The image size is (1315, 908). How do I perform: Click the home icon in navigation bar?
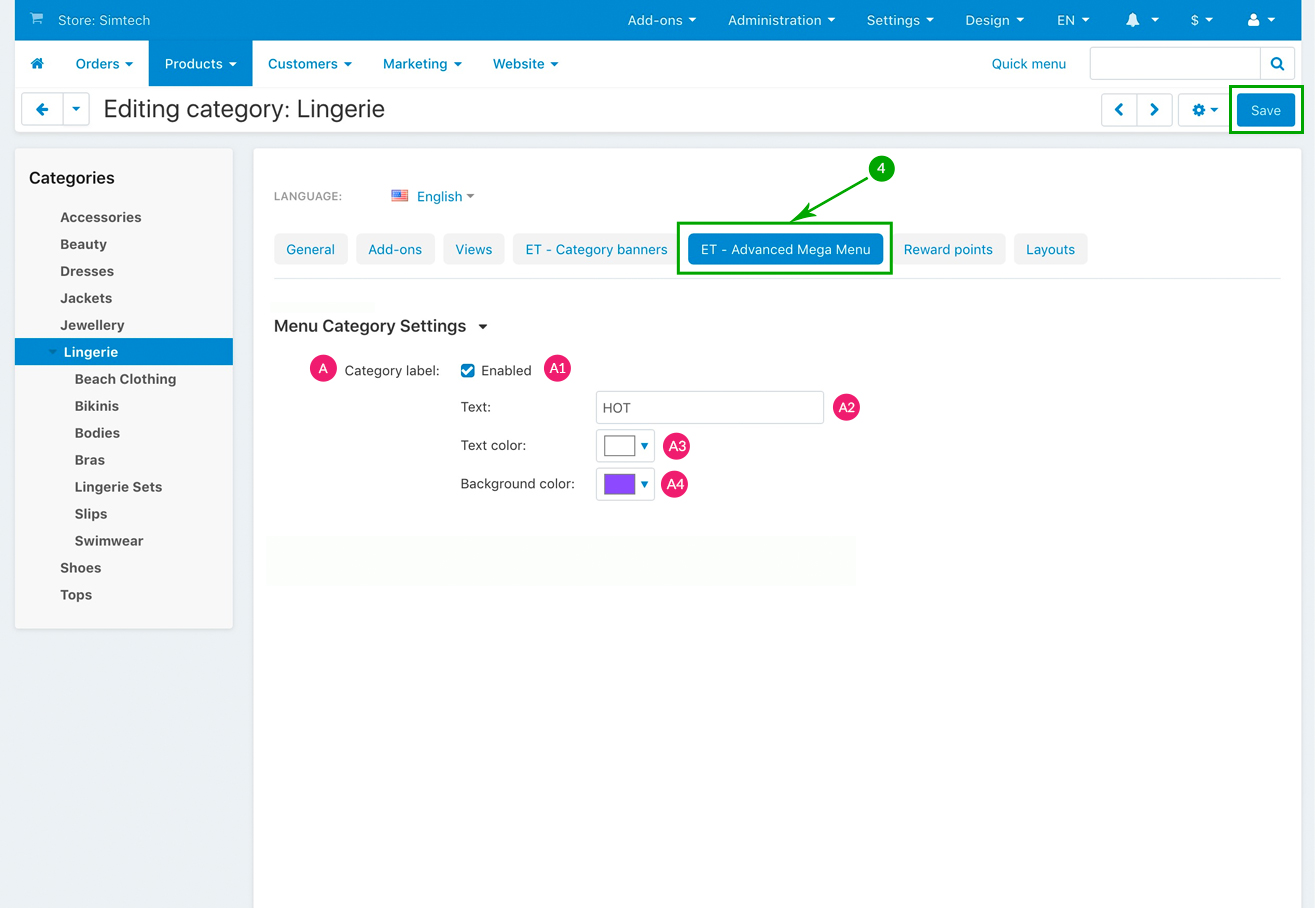[37, 64]
